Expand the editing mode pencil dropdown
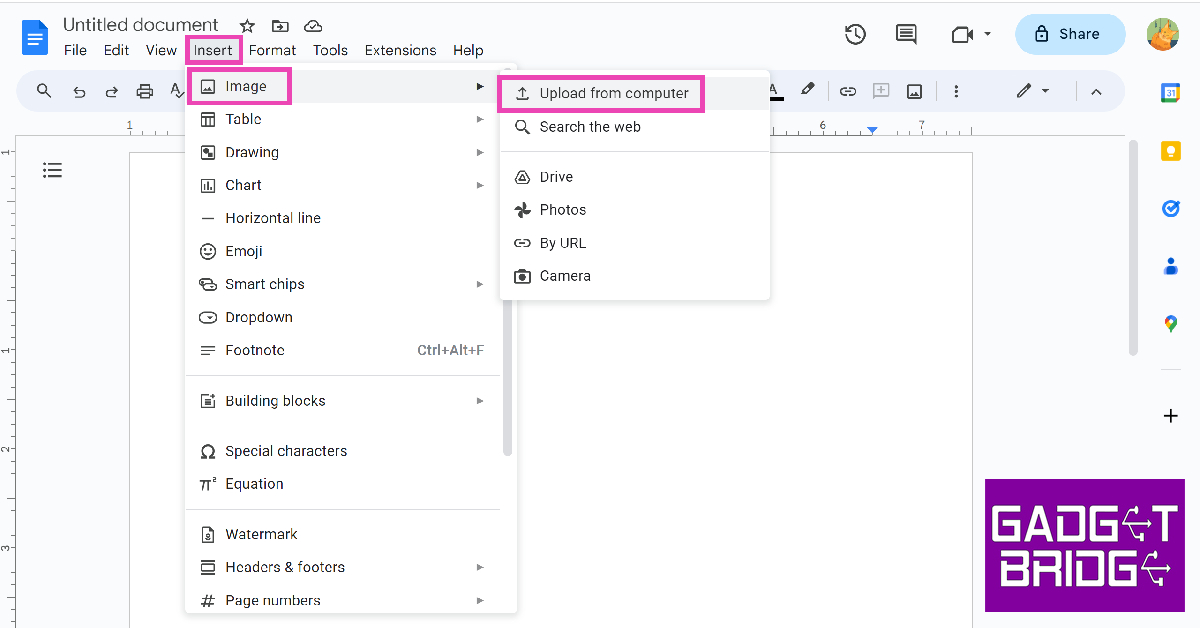1200x628 pixels. pyautogui.click(x=1045, y=91)
